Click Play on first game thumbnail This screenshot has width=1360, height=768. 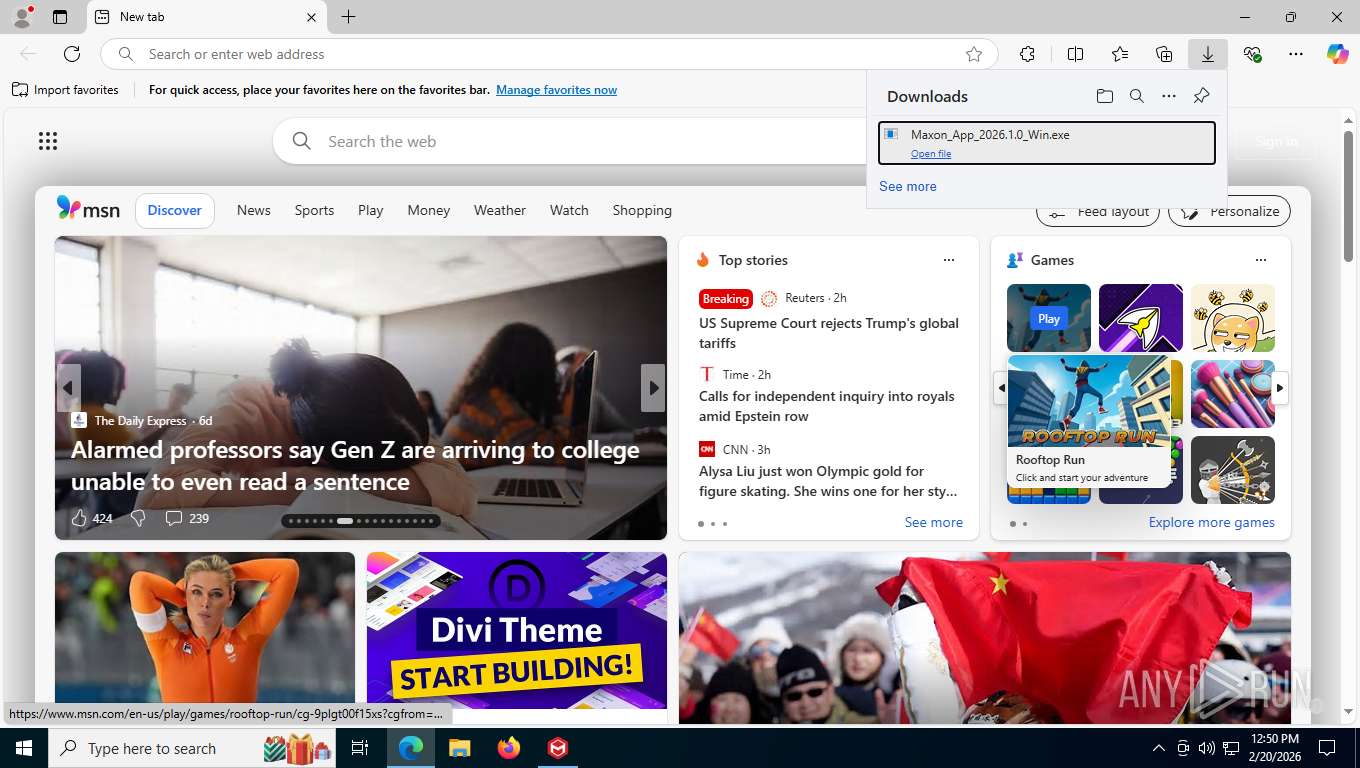[1049, 318]
